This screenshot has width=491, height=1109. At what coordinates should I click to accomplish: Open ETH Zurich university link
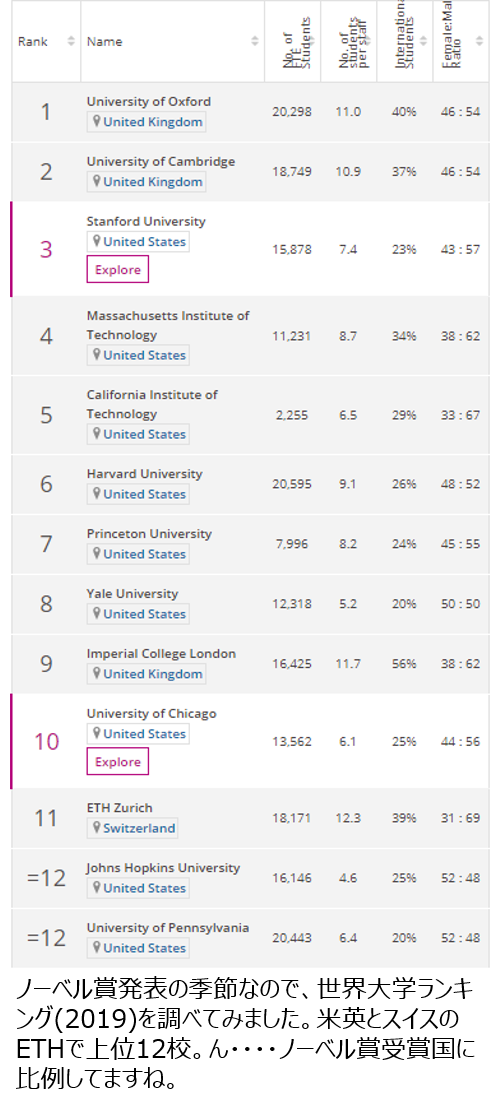120,808
